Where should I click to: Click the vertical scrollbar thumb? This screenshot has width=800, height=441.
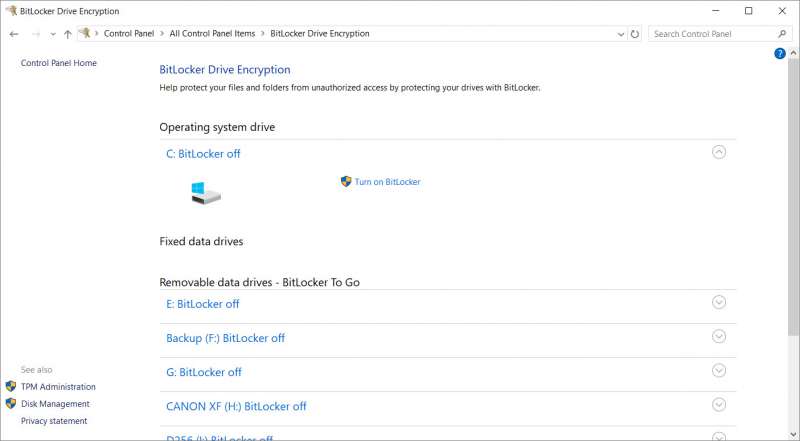[x=793, y=197]
